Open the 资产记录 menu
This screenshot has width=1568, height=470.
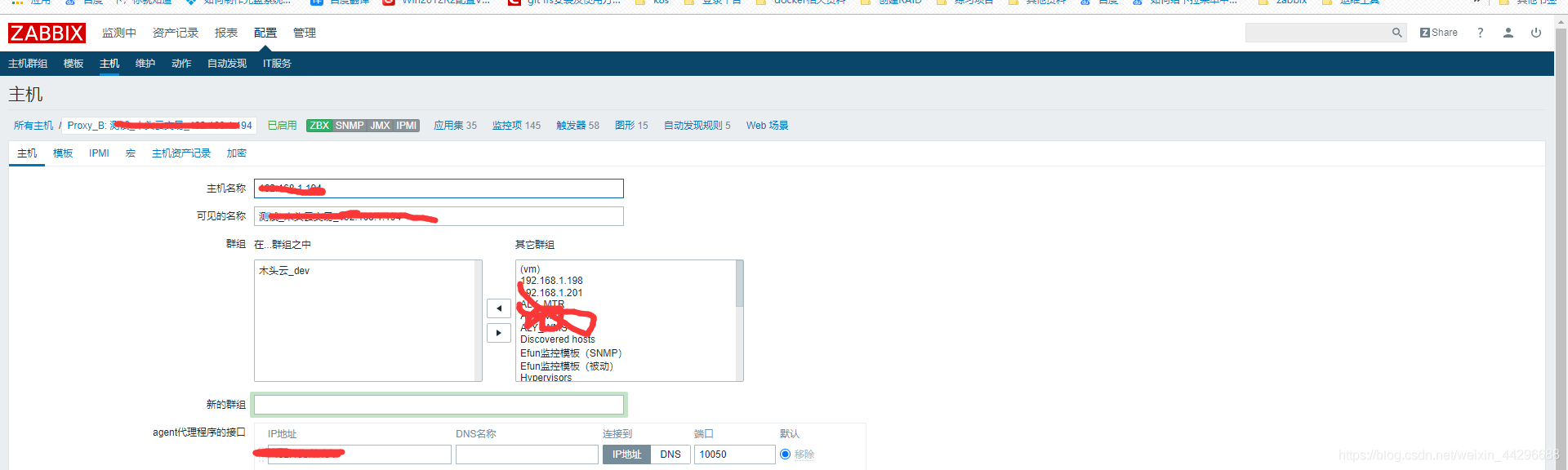[176, 33]
